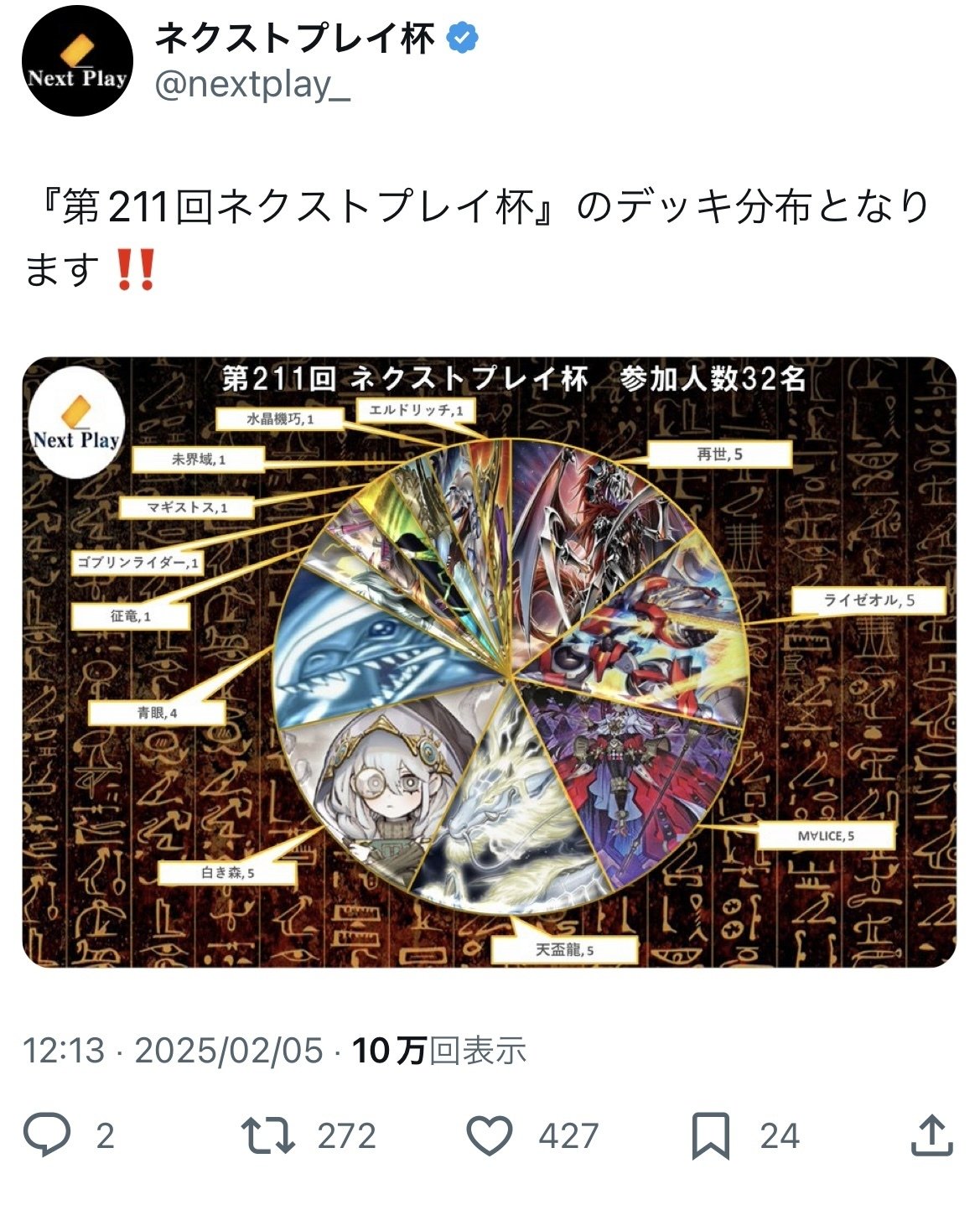Bookmark the post with bookmark icon

(711, 1136)
